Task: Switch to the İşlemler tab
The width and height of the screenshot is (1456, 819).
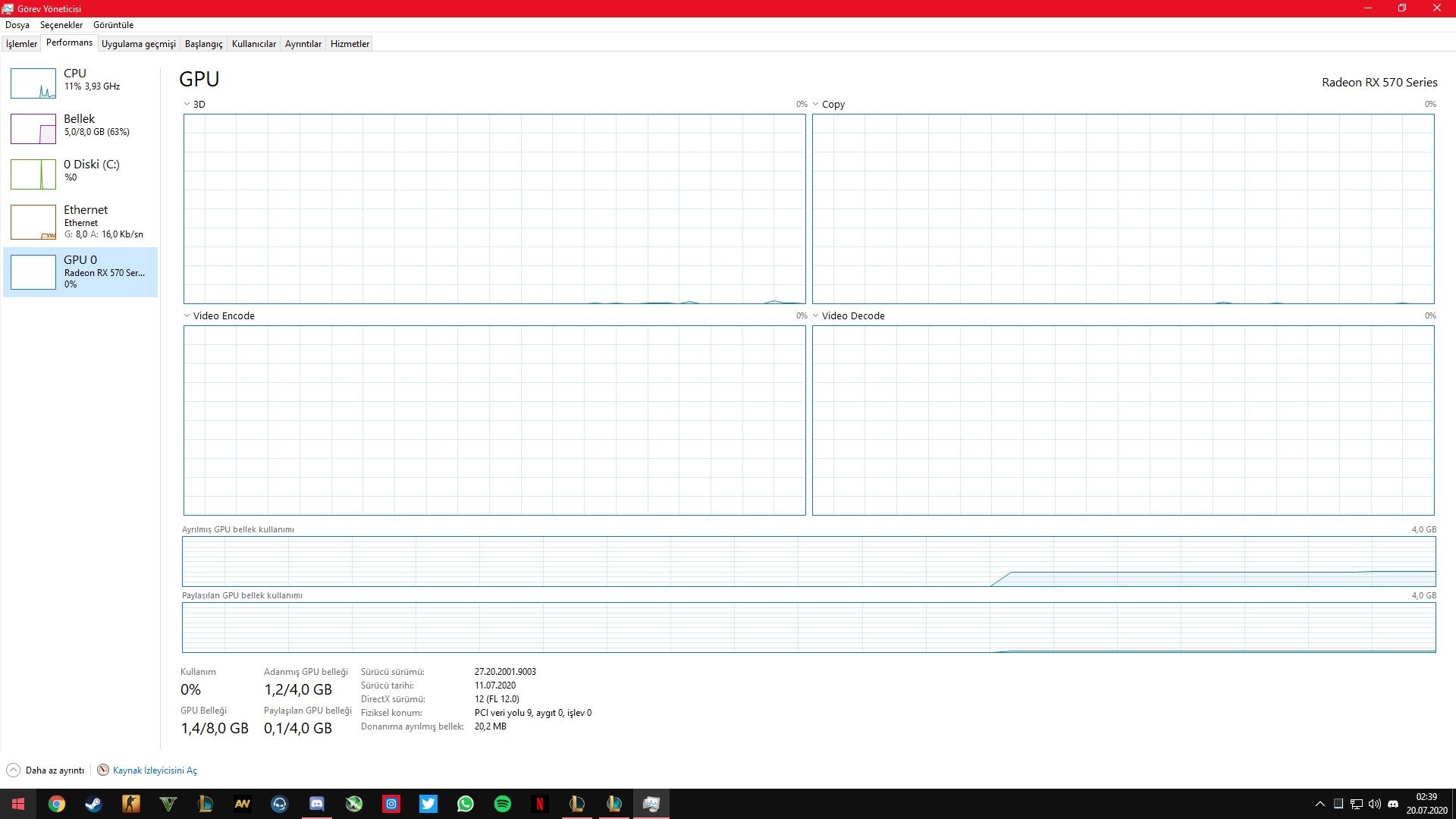Action: click(21, 44)
